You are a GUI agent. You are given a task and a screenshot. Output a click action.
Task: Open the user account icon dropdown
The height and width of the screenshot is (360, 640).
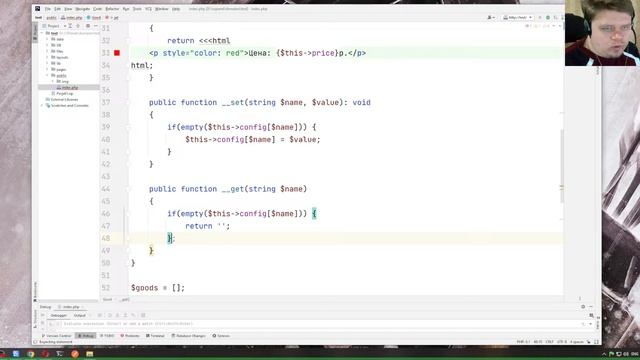pyautogui.click(x=491, y=18)
